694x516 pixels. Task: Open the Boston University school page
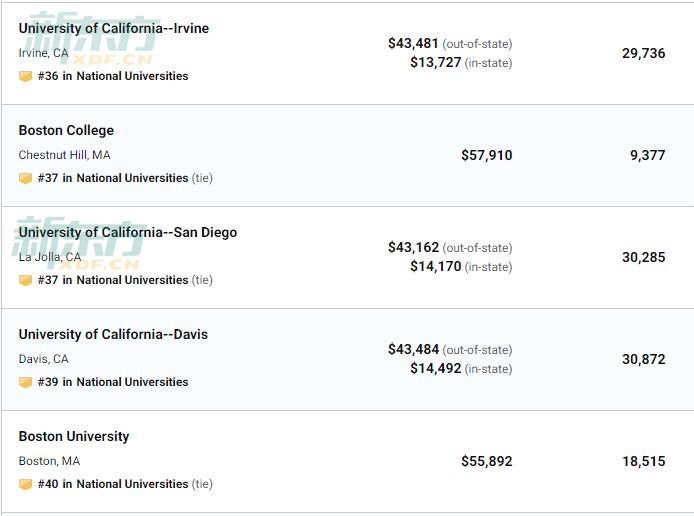point(74,436)
